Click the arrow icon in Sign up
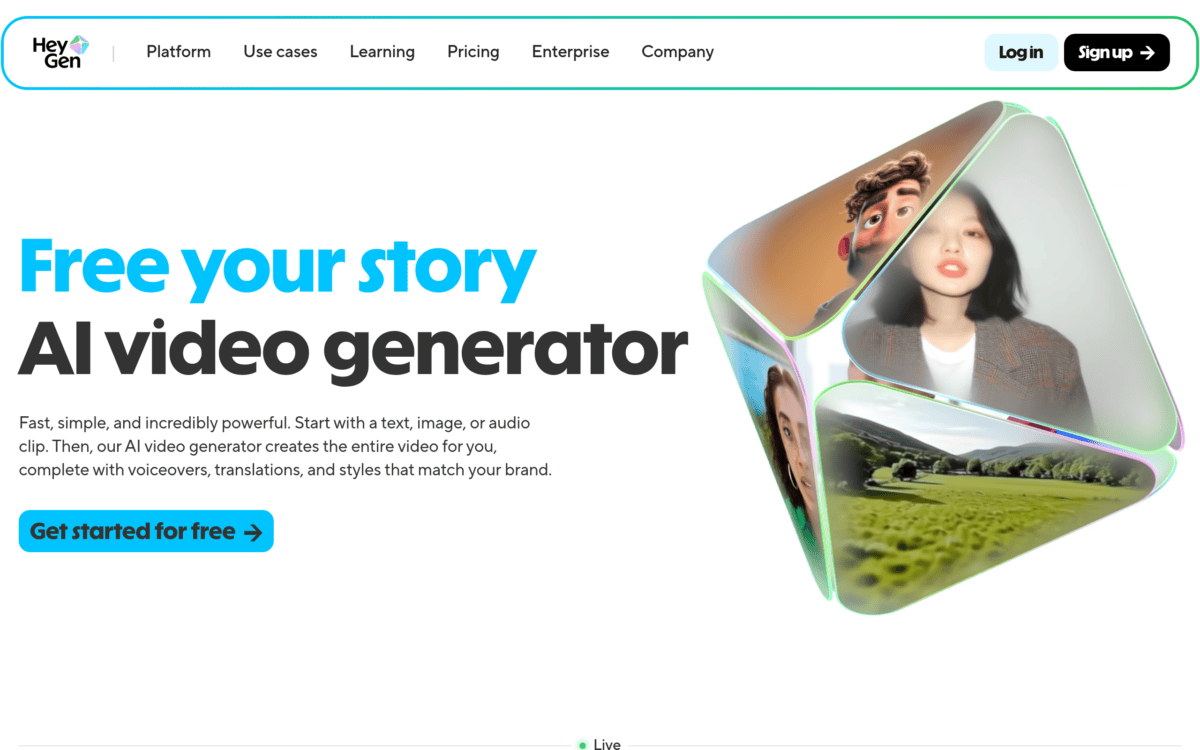The height and width of the screenshot is (750, 1200). tap(1147, 53)
